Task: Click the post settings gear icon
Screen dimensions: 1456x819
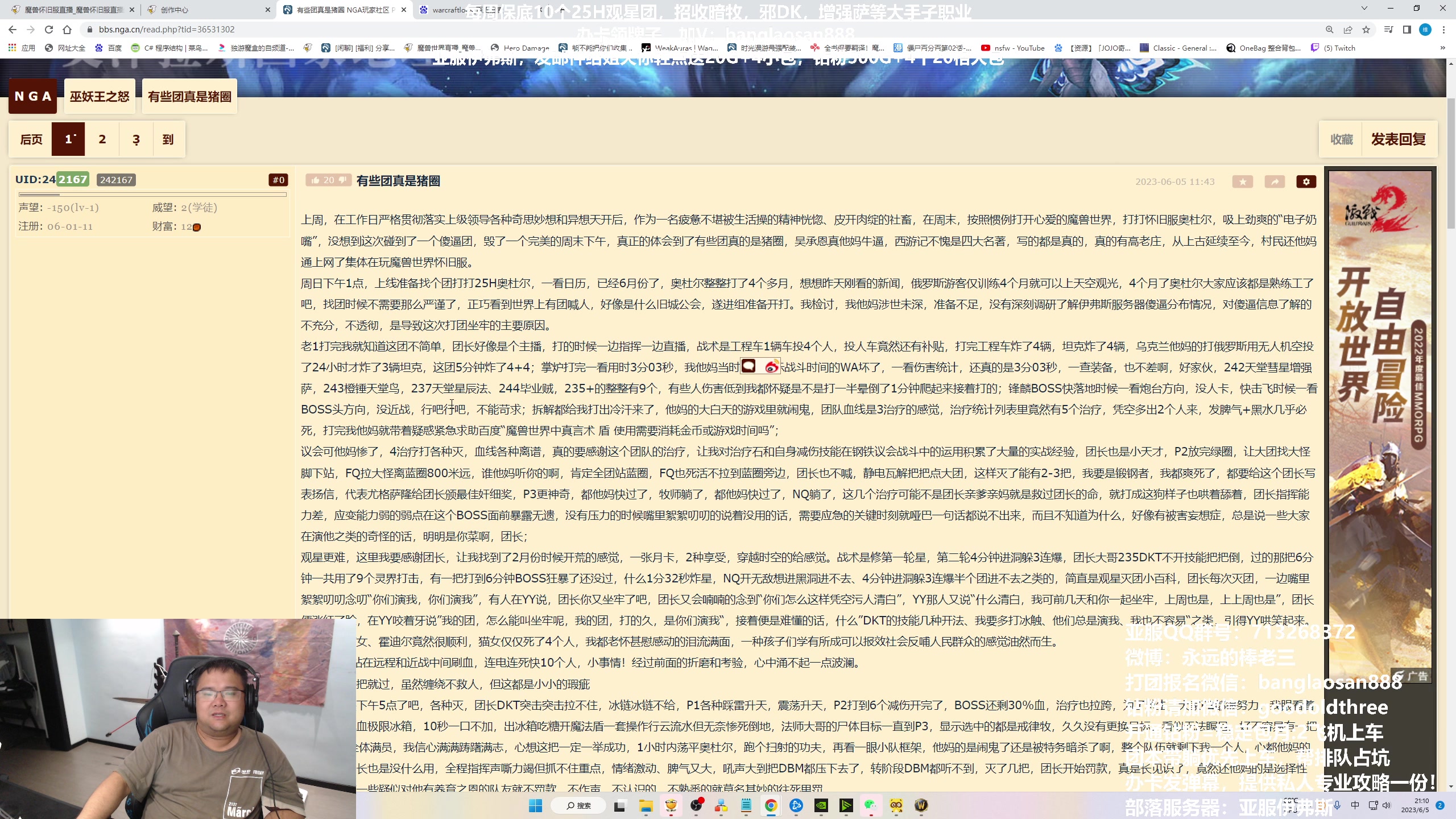Action: click(x=1306, y=181)
